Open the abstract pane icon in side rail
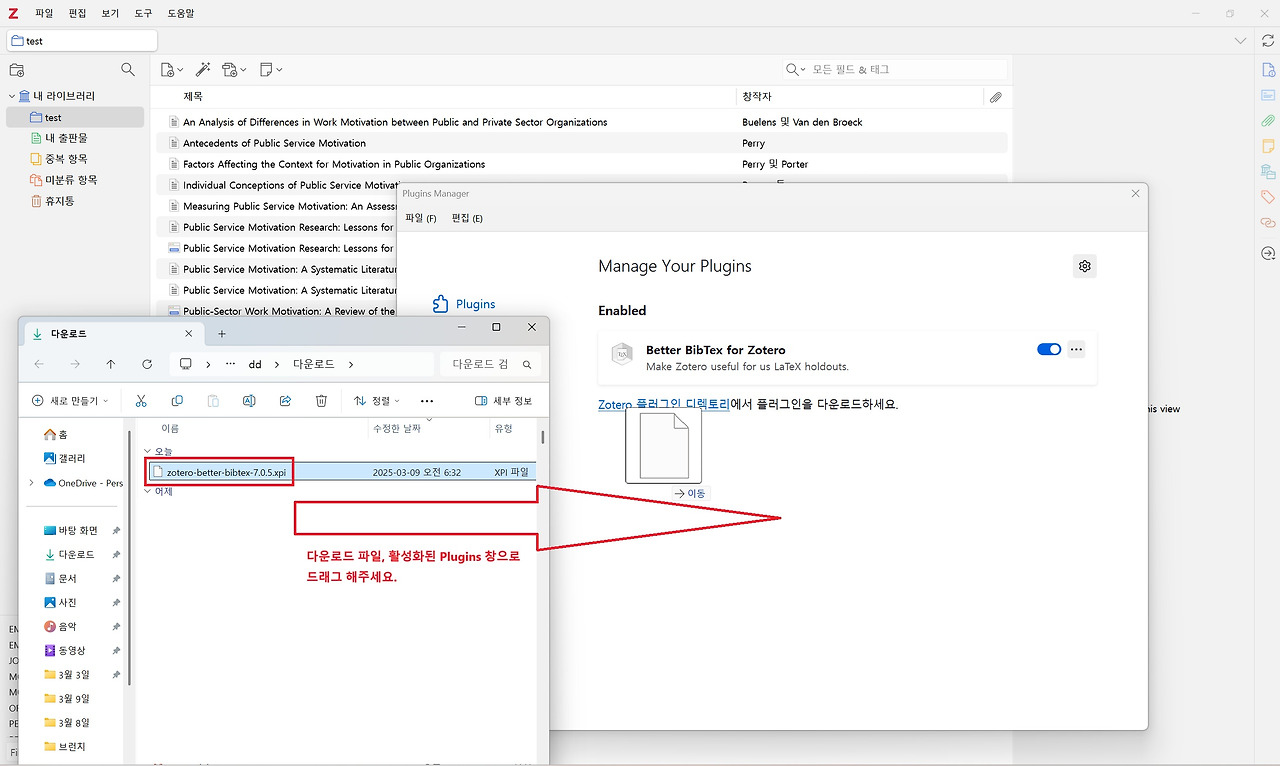Screen dimensions: 1280x766 point(1268,95)
